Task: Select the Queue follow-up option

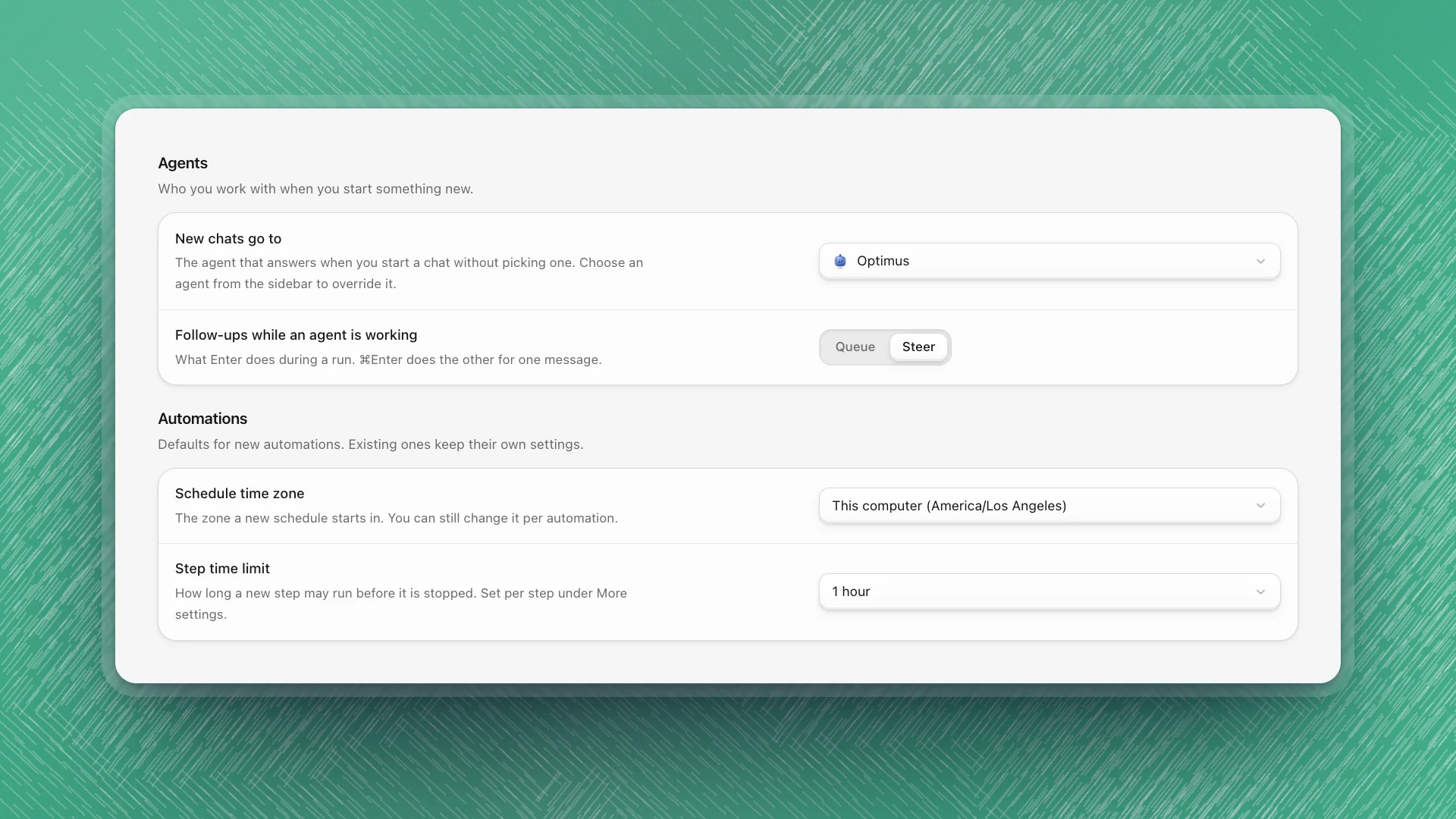Action: (x=855, y=347)
